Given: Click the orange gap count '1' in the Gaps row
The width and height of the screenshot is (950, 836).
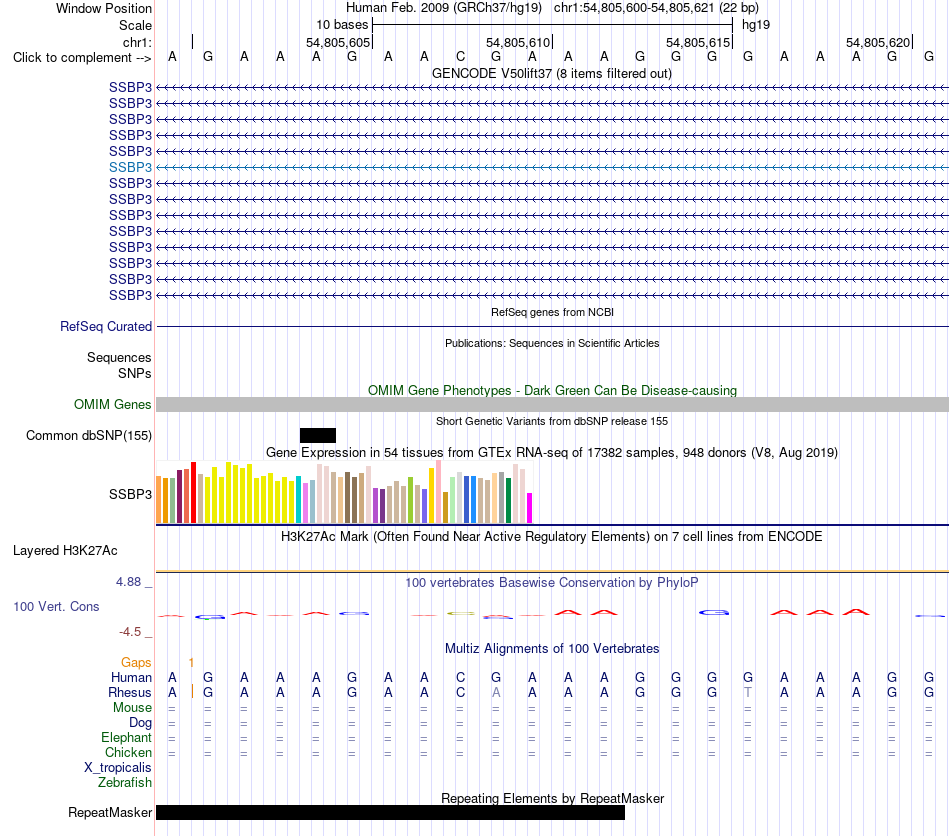Looking at the screenshot, I should [x=191, y=663].
